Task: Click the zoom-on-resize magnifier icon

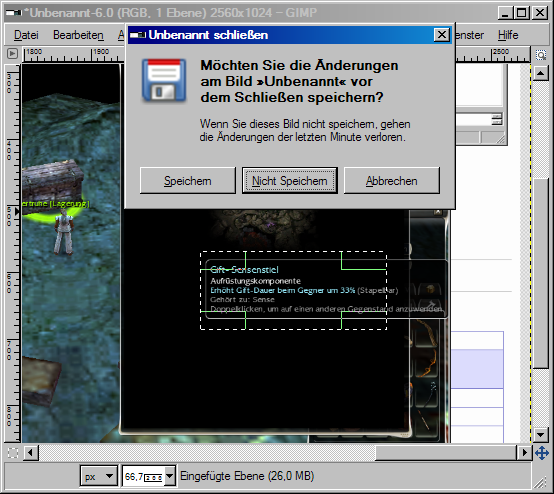Action: click(541, 55)
